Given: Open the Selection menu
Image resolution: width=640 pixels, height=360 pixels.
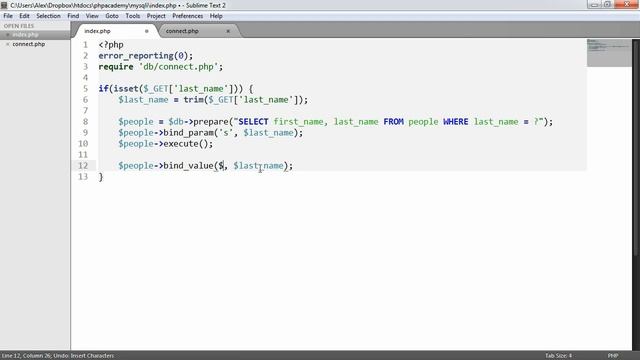Looking at the screenshot, I should tap(48, 16).
